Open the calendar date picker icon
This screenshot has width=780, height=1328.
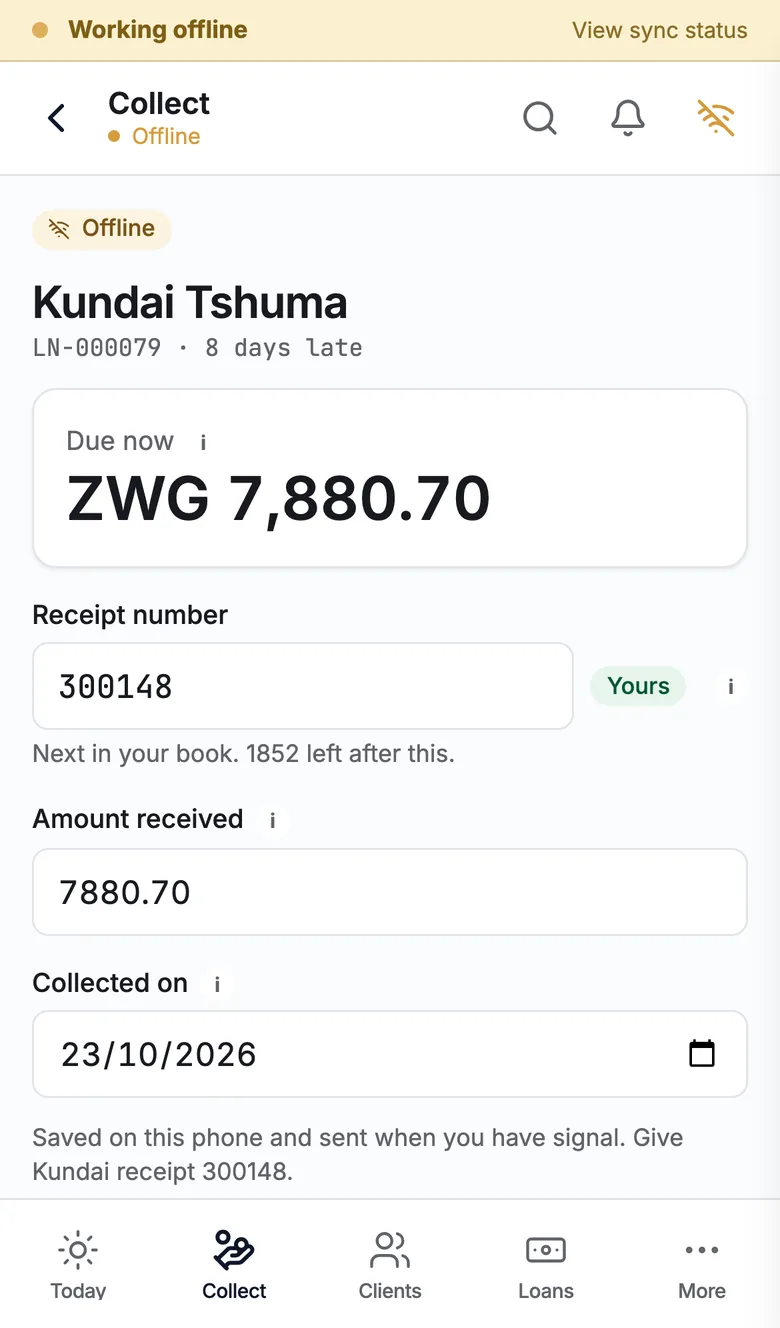coord(702,1053)
